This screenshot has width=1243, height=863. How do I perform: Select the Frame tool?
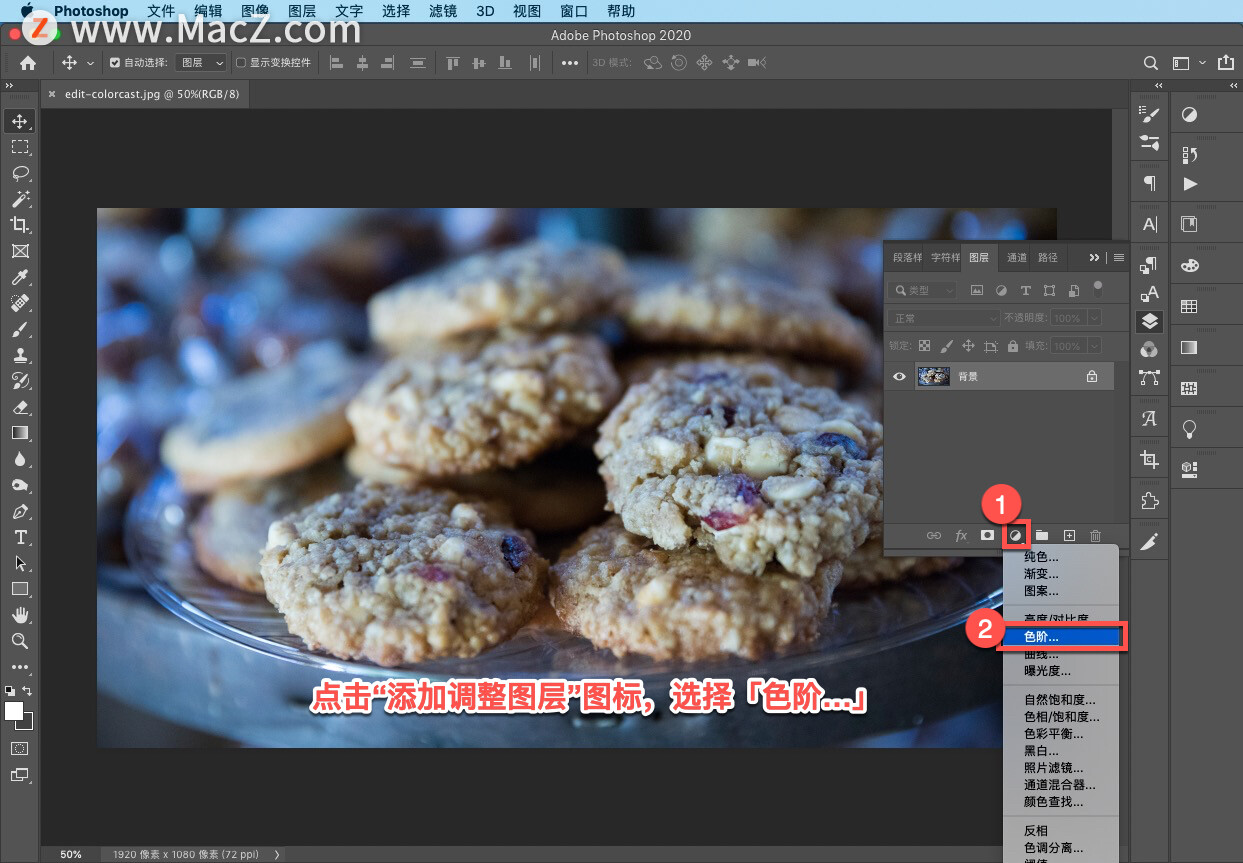click(x=19, y=251)
